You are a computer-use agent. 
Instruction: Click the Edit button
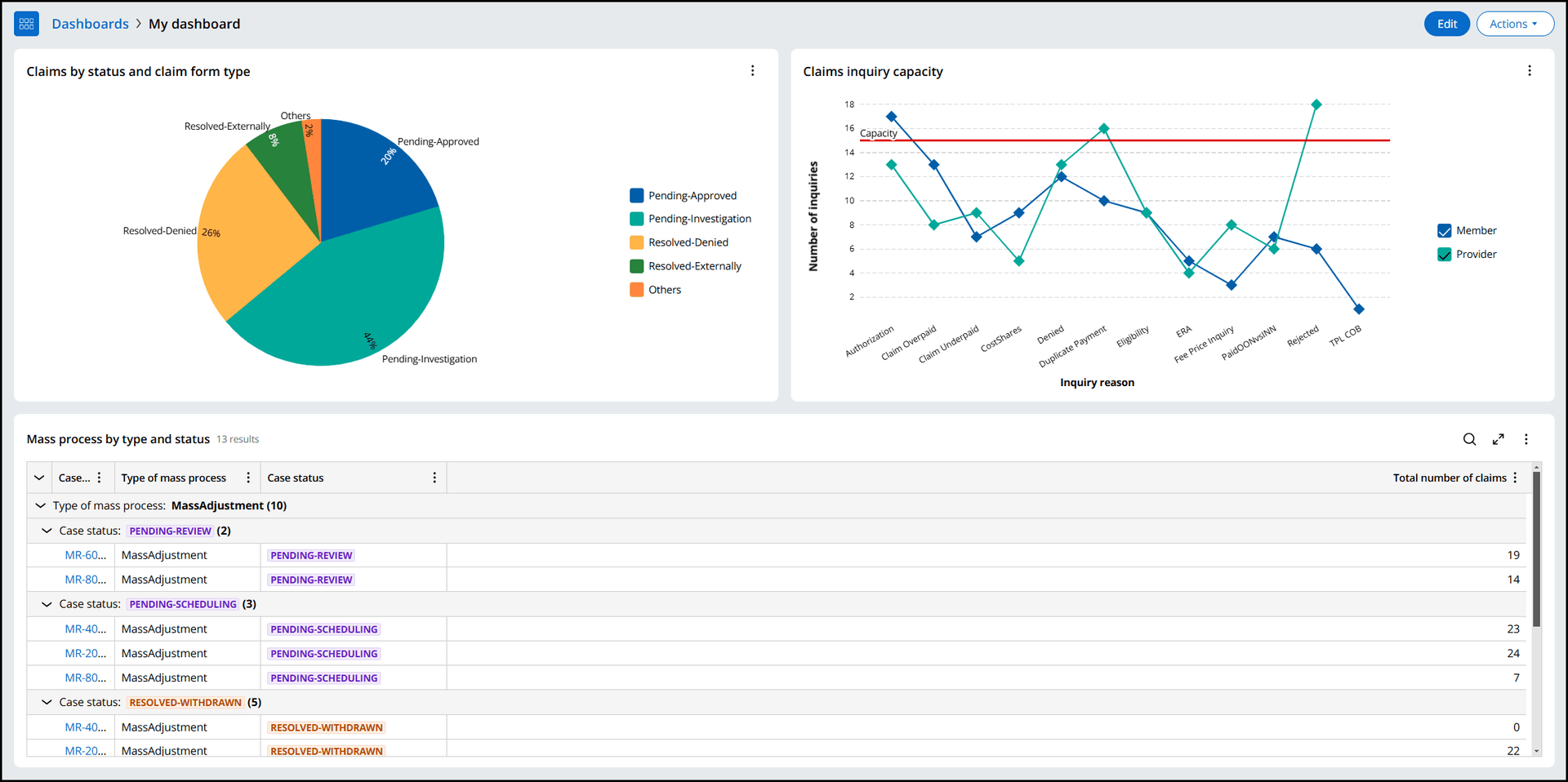pos(1446,24)
